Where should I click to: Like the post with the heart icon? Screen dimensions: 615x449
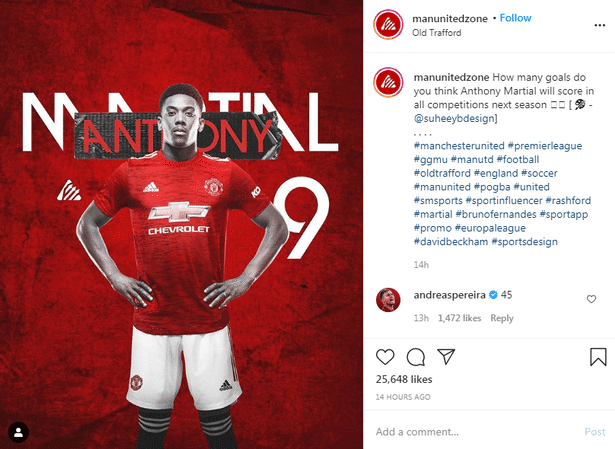click(385, 357)
